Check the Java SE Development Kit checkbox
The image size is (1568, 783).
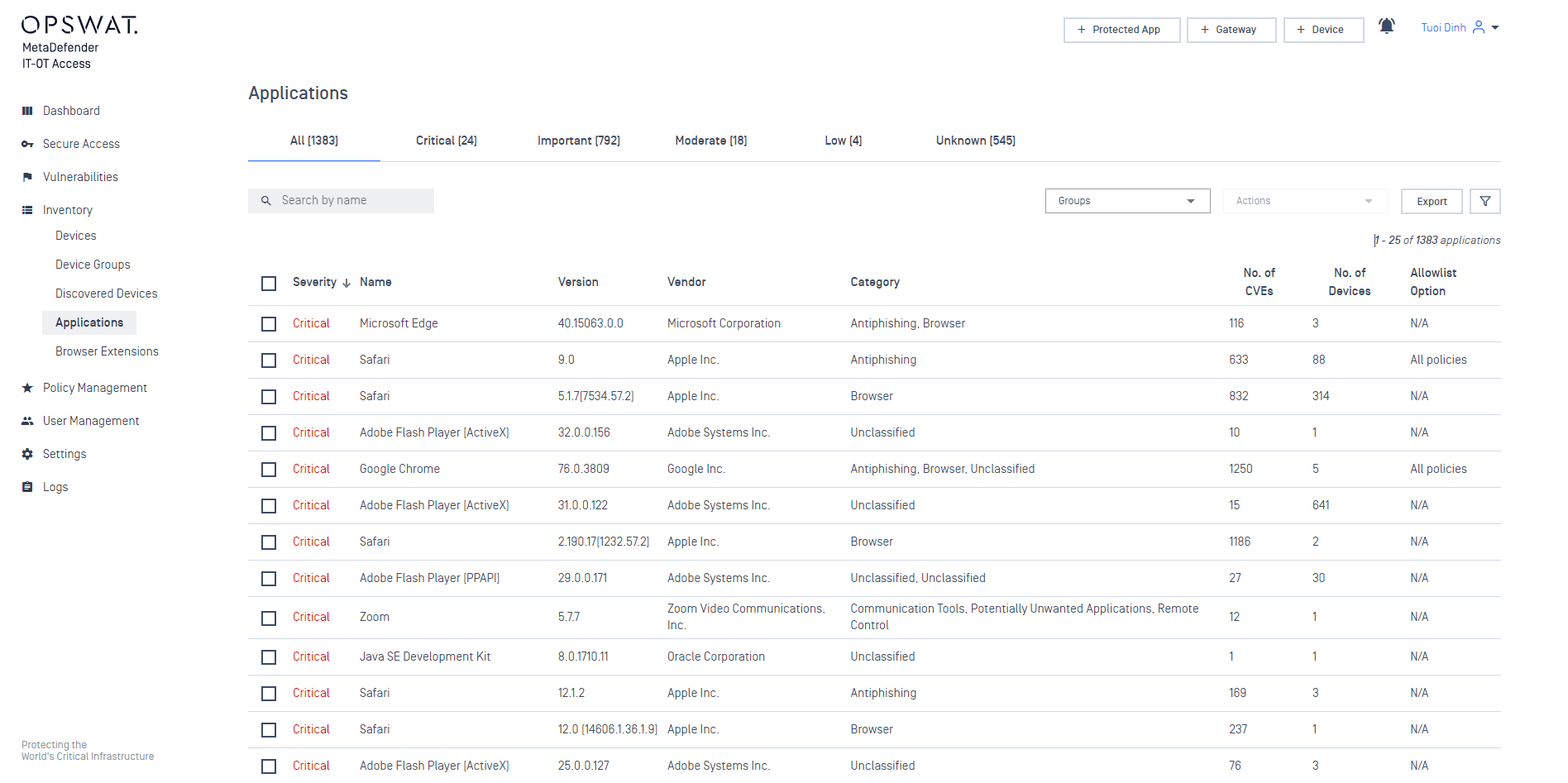(269, 657)
